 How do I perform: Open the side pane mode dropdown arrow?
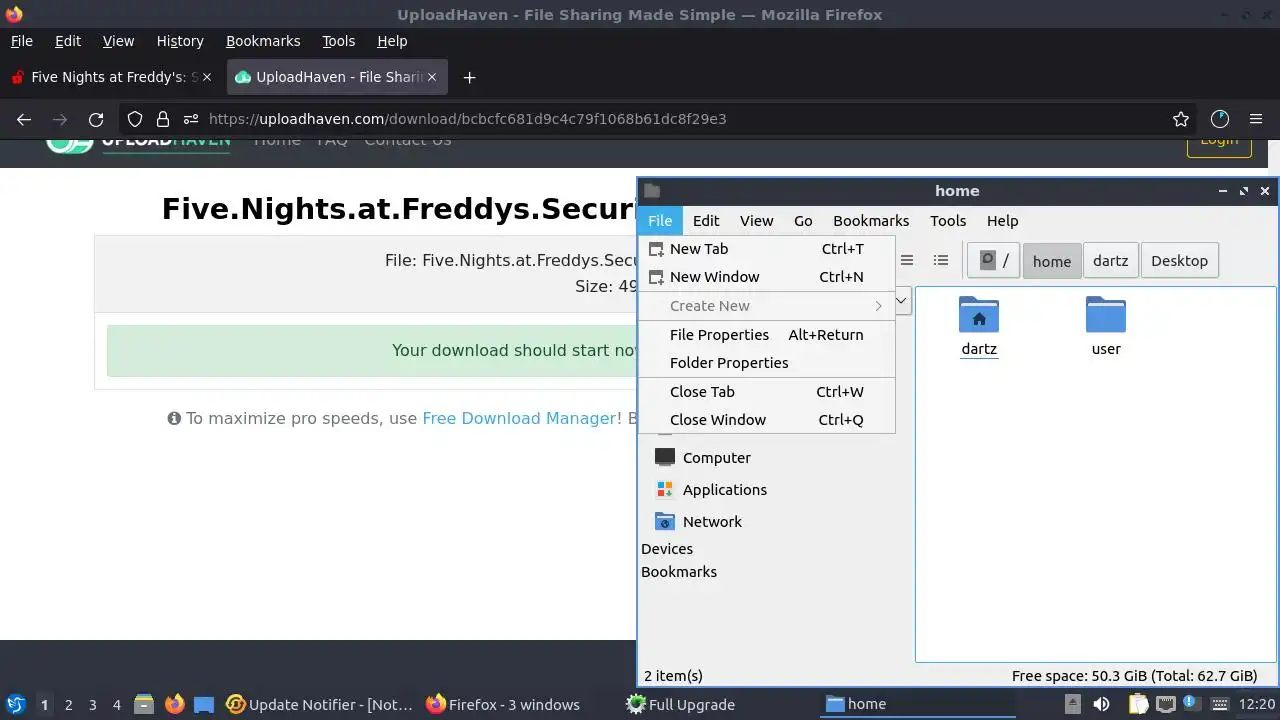tap(901, 300)
